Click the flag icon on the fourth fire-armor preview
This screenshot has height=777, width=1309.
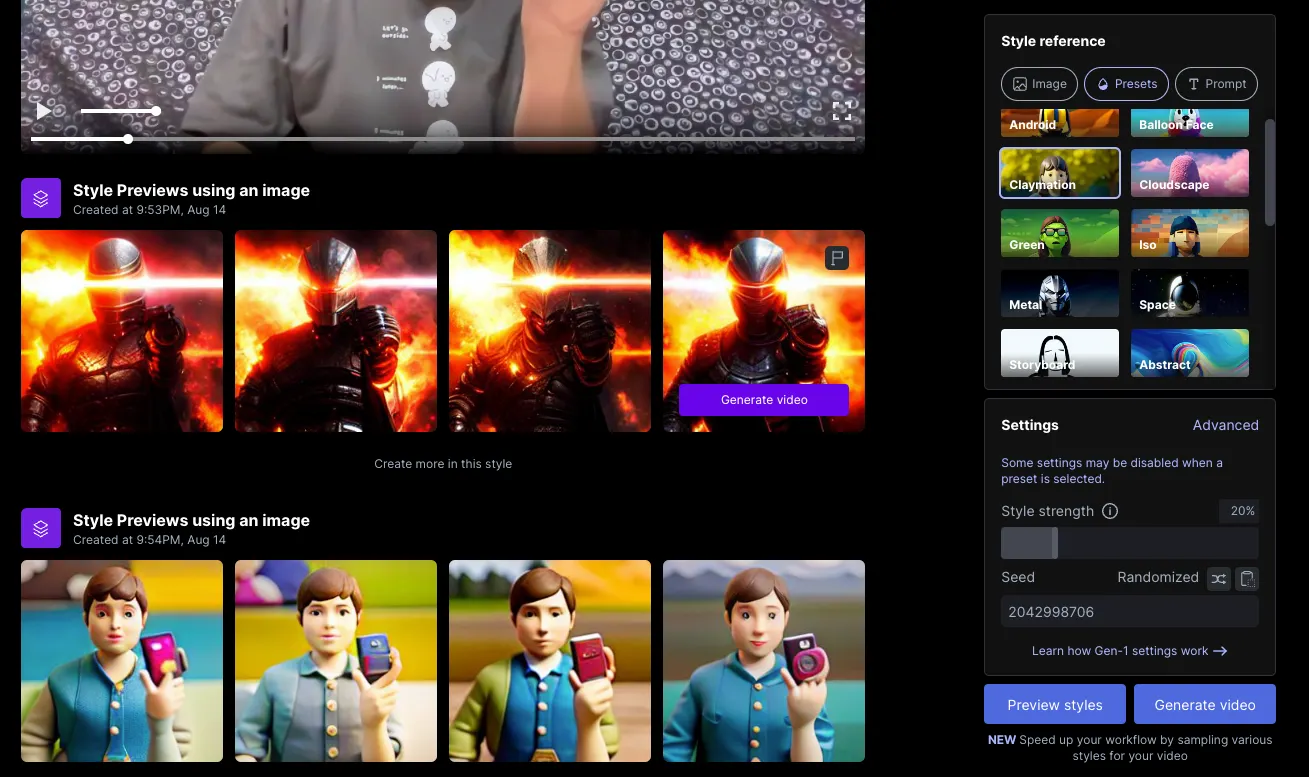pos(838,259)
